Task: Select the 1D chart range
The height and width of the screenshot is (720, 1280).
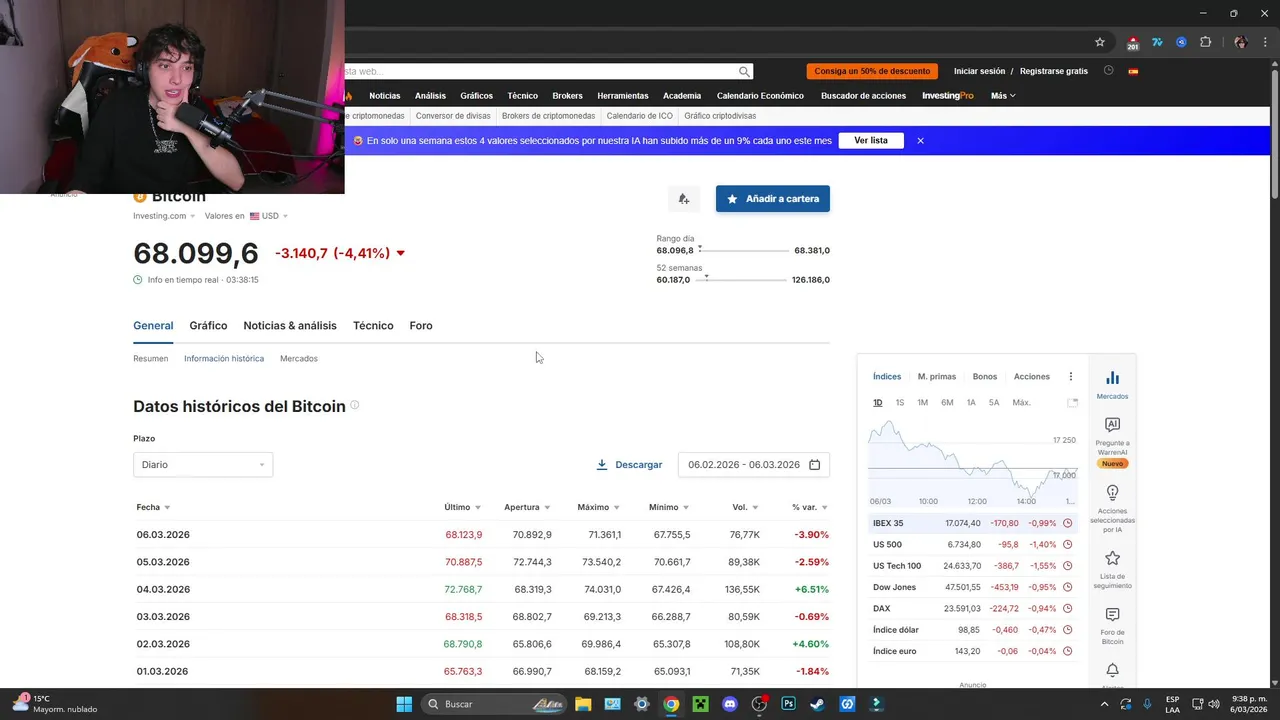Action: (x=878, y=402)
